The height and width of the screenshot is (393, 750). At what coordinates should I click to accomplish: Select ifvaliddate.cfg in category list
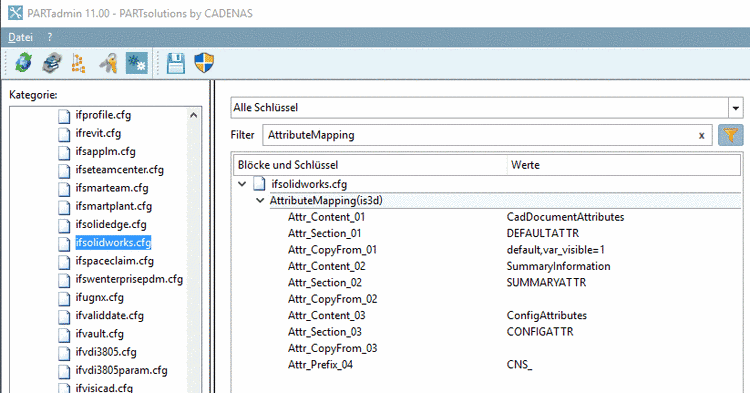(x=109, y=316)
